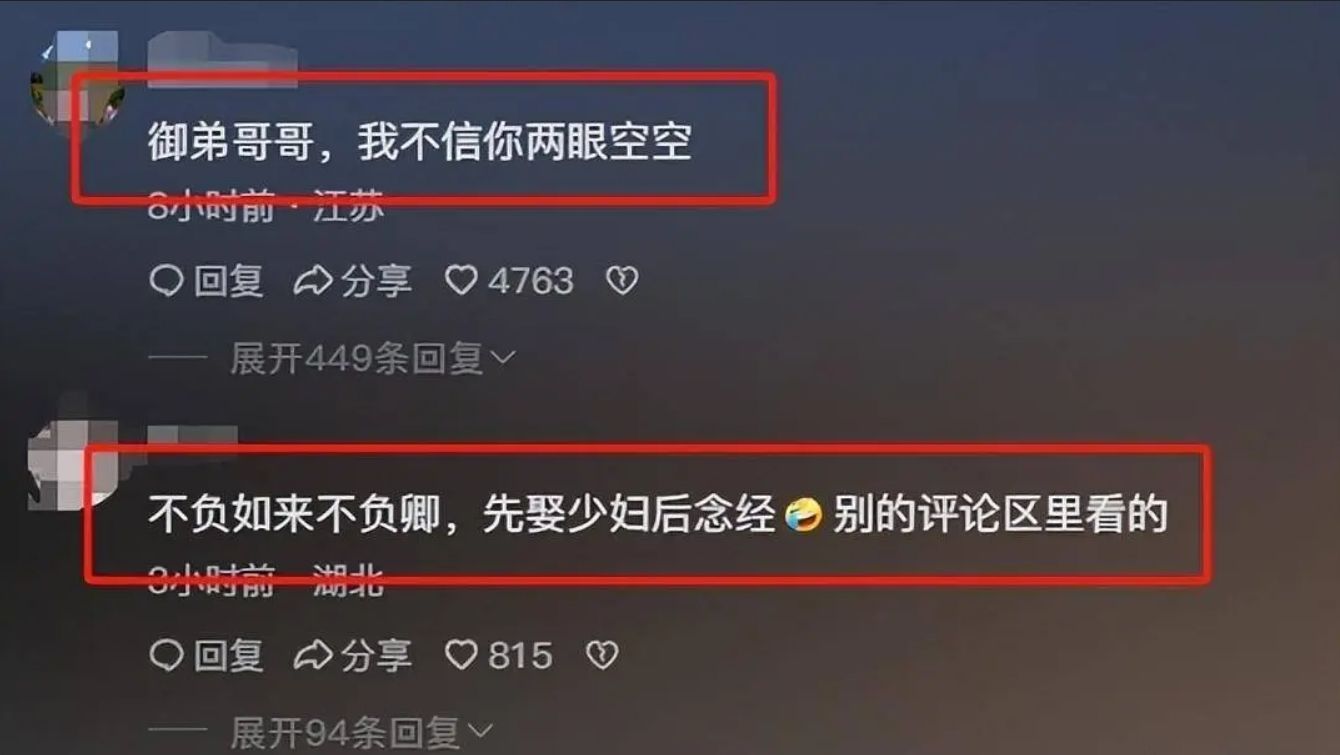
Task: Click chevron next to 展开449条回复
Action: coord(503,358)
